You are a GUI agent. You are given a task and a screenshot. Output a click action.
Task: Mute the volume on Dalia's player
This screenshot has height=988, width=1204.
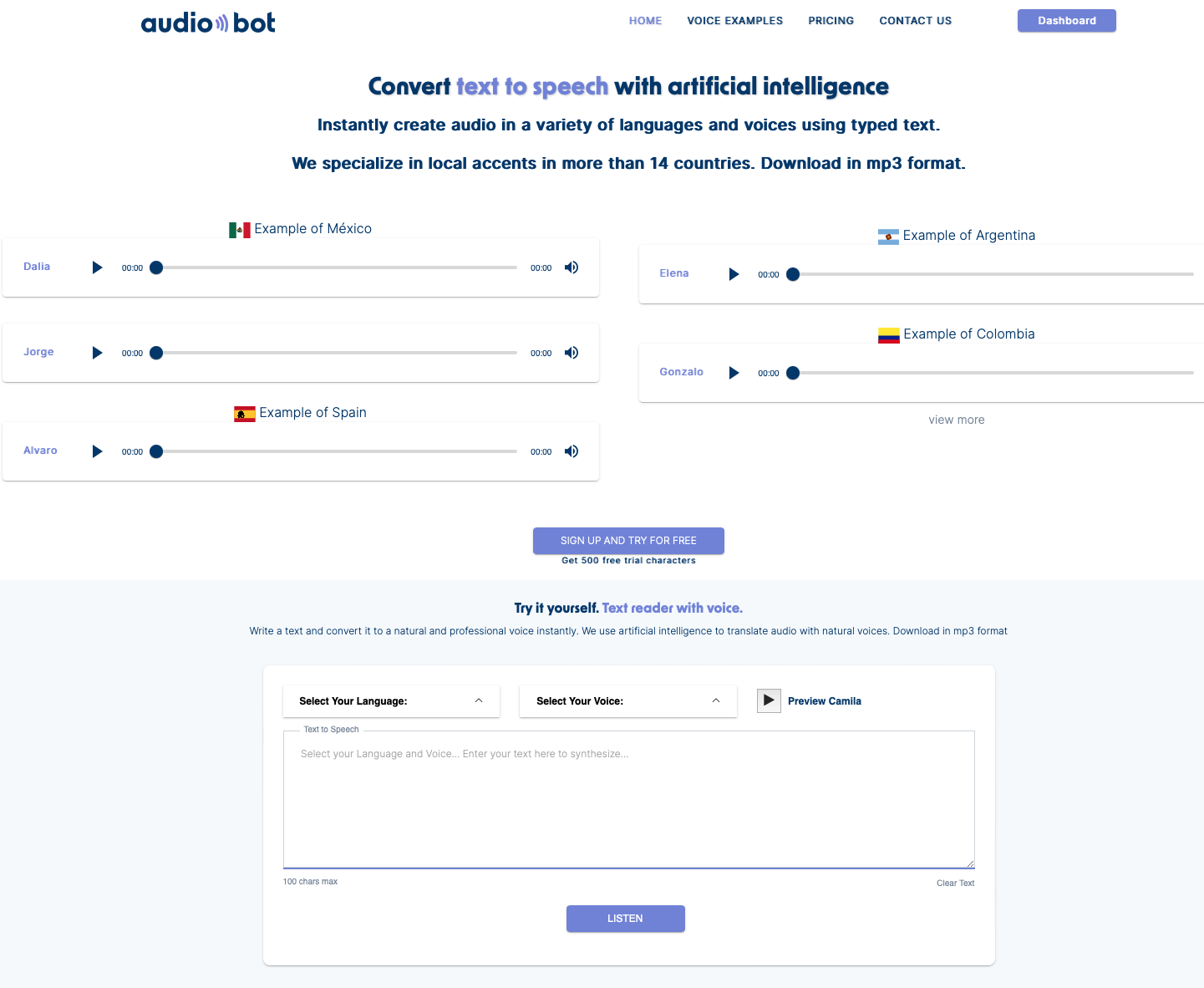(x=572, y=267)
